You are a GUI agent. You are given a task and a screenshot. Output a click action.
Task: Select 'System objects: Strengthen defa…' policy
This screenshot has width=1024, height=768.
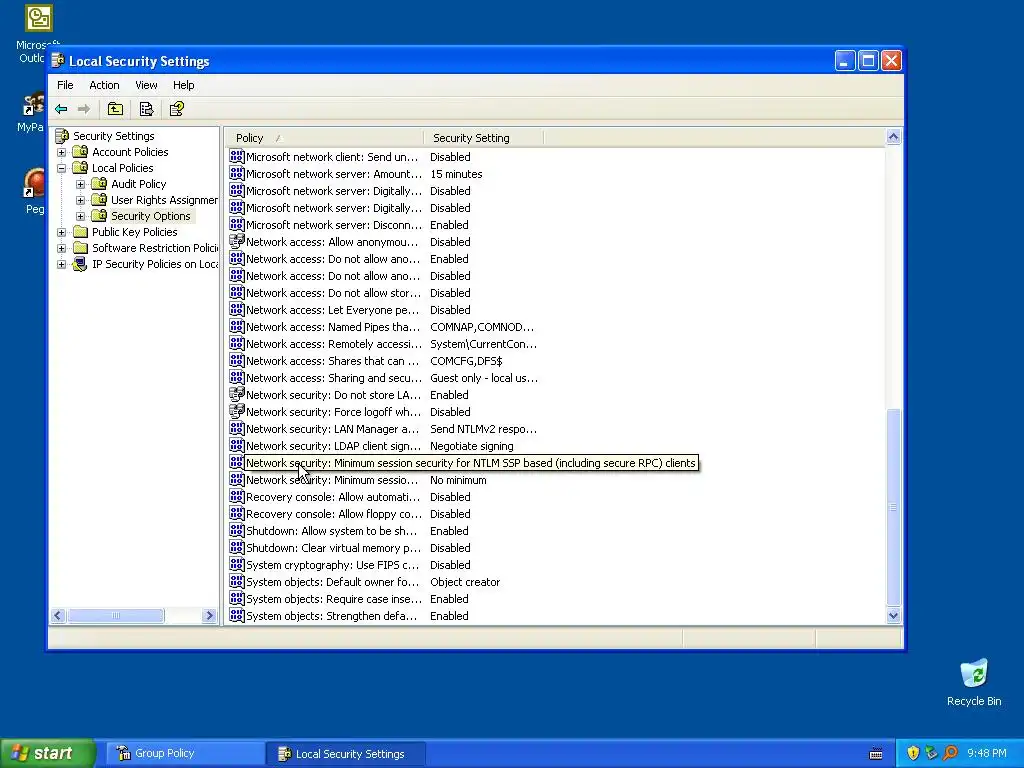(332, 615)
